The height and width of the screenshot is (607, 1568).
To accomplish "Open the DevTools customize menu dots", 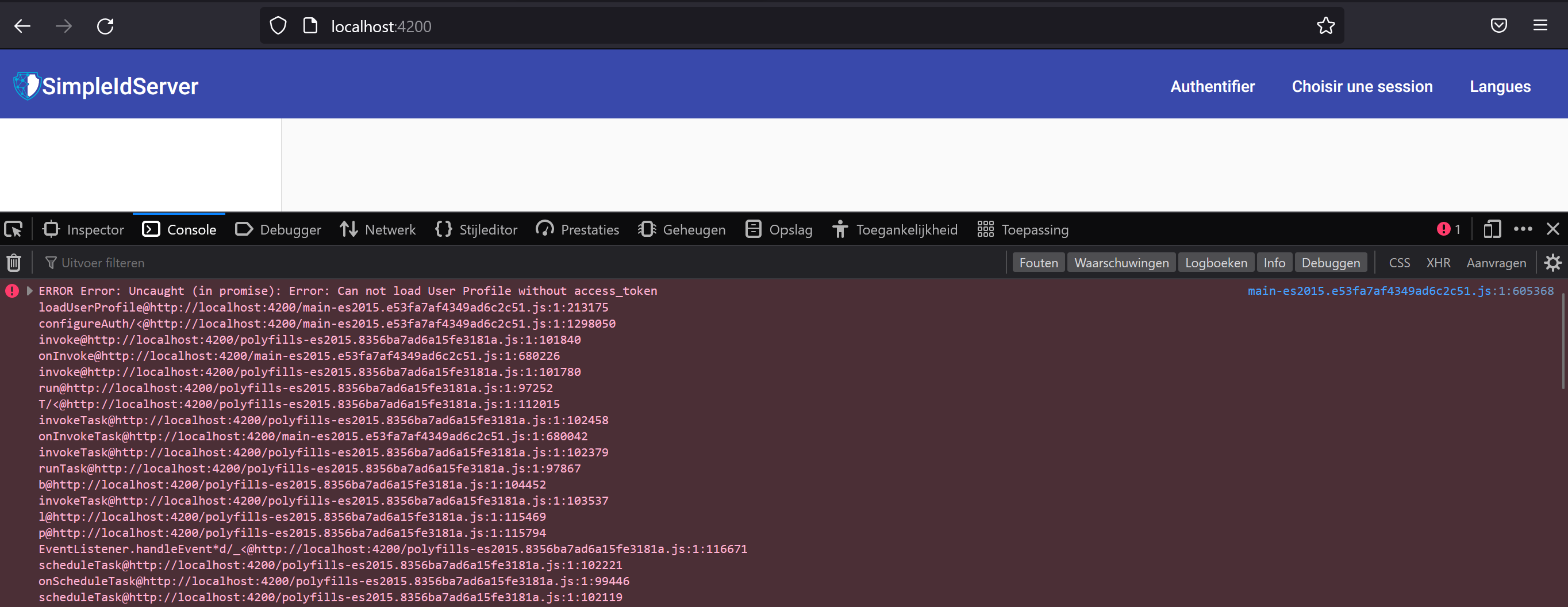I will click(x=1524, y=229).
